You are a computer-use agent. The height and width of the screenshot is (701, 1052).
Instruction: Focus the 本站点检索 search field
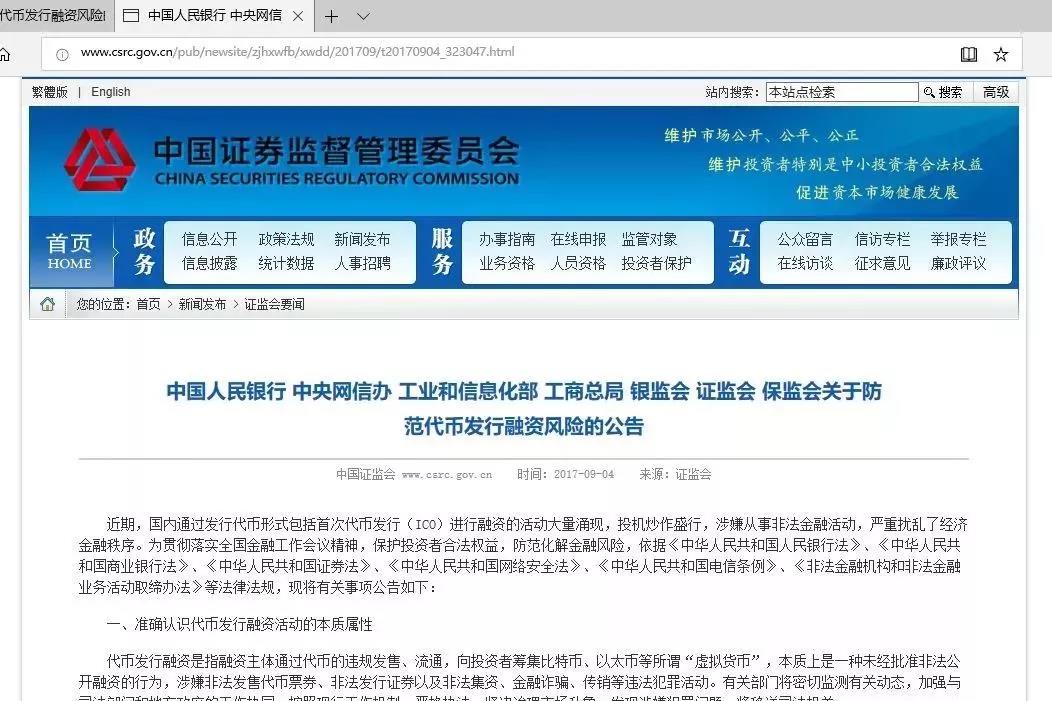[841, 92]
